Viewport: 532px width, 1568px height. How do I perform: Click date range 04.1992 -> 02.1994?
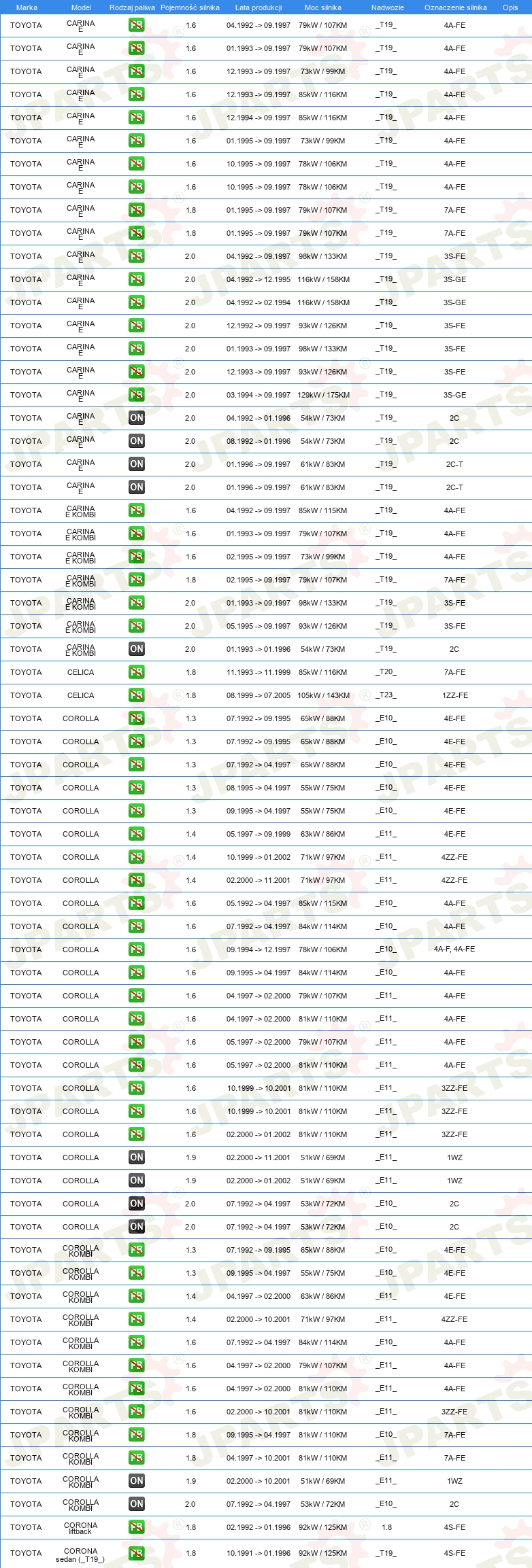[x=259, y=302]
